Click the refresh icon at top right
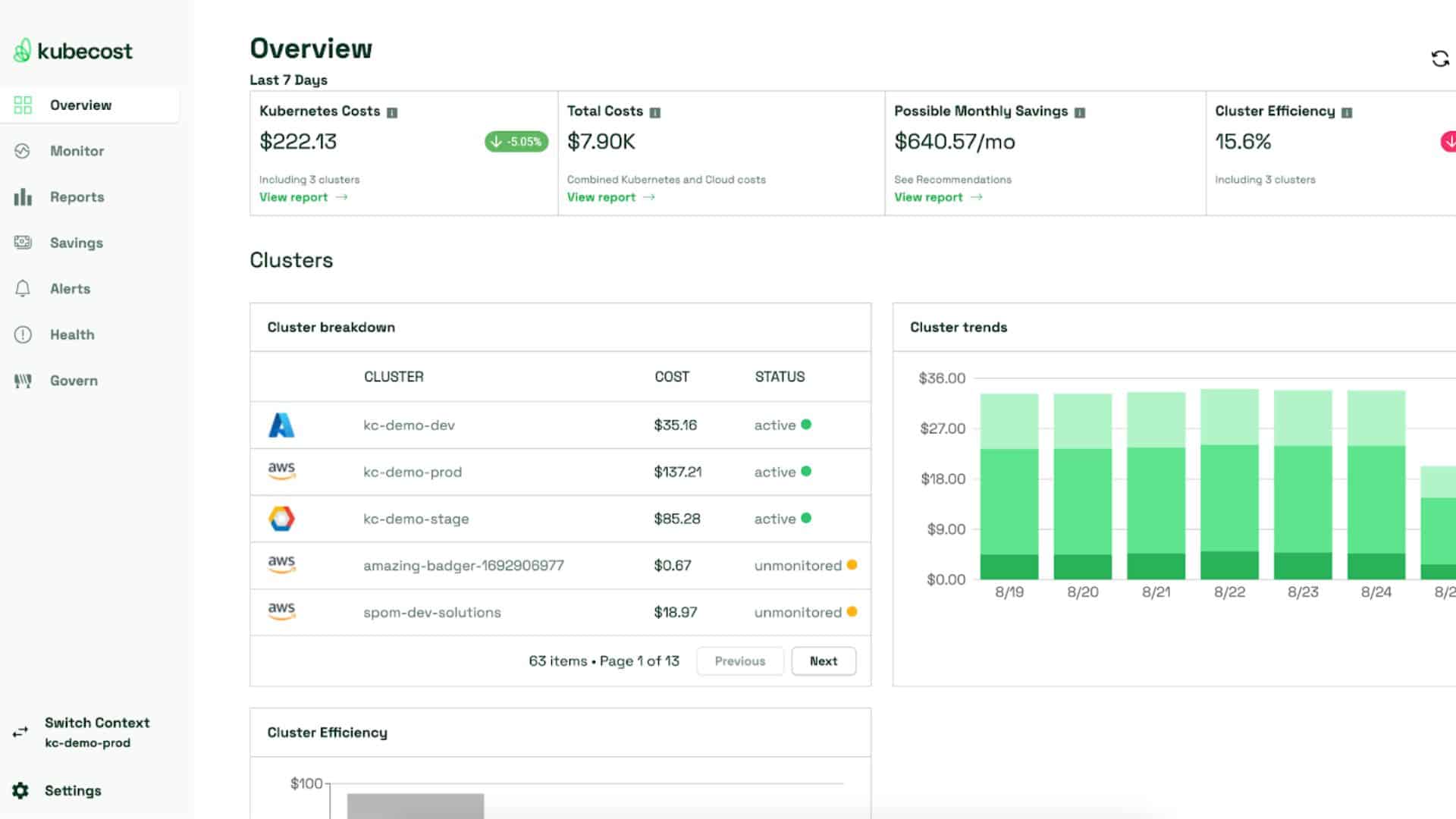The width and height of the screenshot is (1456, 819). (x=1439, y=58)
